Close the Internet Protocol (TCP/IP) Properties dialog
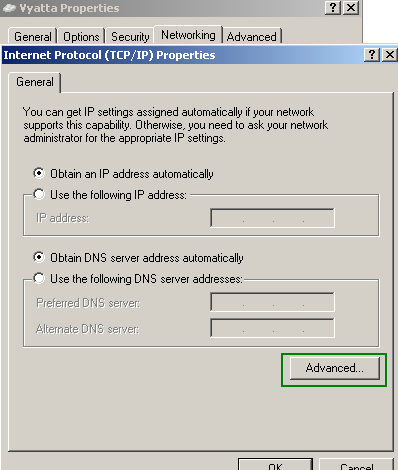The height and width of the screenshot is (470, 398). pyautogui.click(x=390, y=55)
